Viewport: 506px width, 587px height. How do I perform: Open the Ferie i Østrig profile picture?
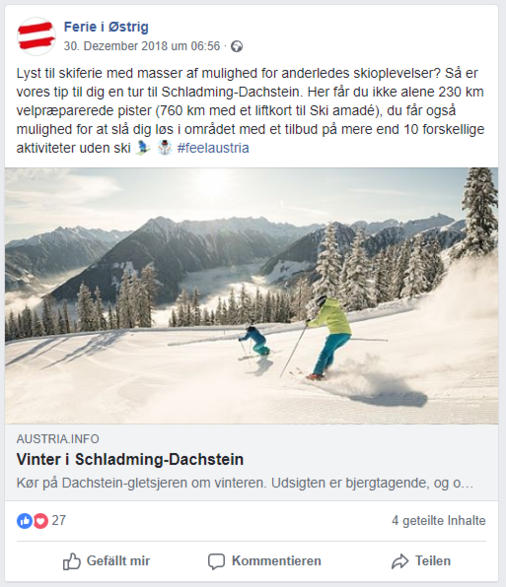[36, 36]
